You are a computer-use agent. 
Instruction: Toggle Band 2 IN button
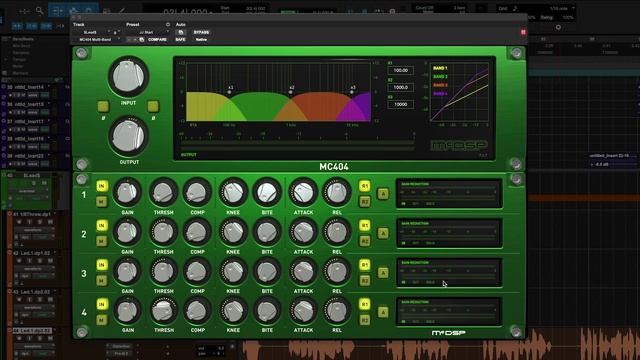[x=102, y=225]
